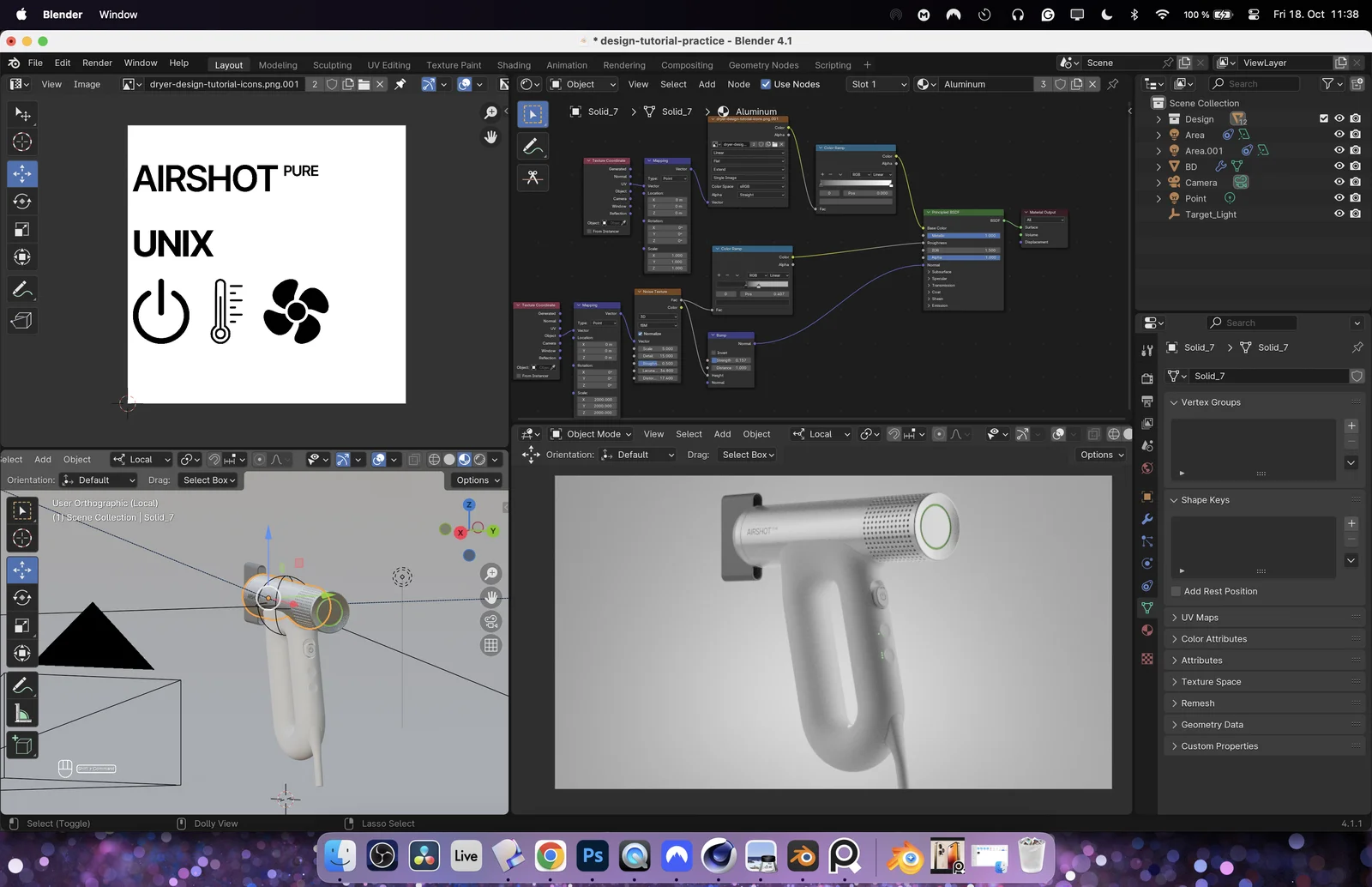Enable the Add Rest Position checkbox

(x=1176, y=591)
